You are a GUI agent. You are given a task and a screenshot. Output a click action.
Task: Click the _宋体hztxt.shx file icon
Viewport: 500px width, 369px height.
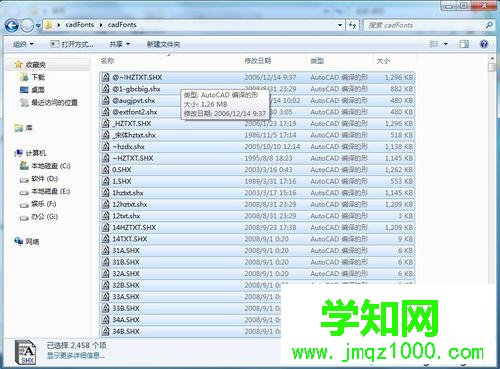click(106, 135)
